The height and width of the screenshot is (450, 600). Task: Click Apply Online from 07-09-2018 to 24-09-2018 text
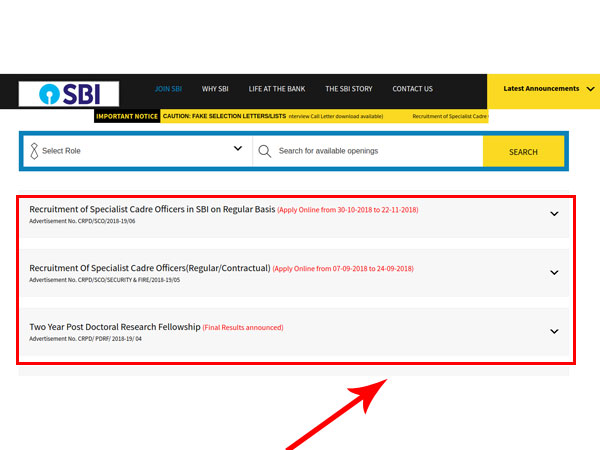click(343, 269)
